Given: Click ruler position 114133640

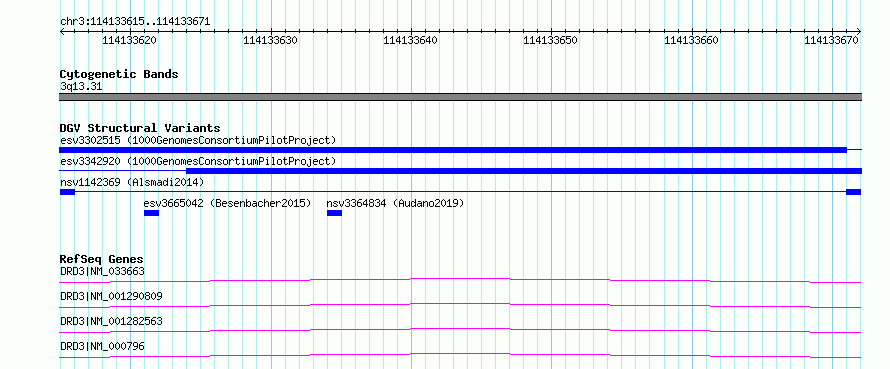Looking at the screenshot, I should (410, 40).
